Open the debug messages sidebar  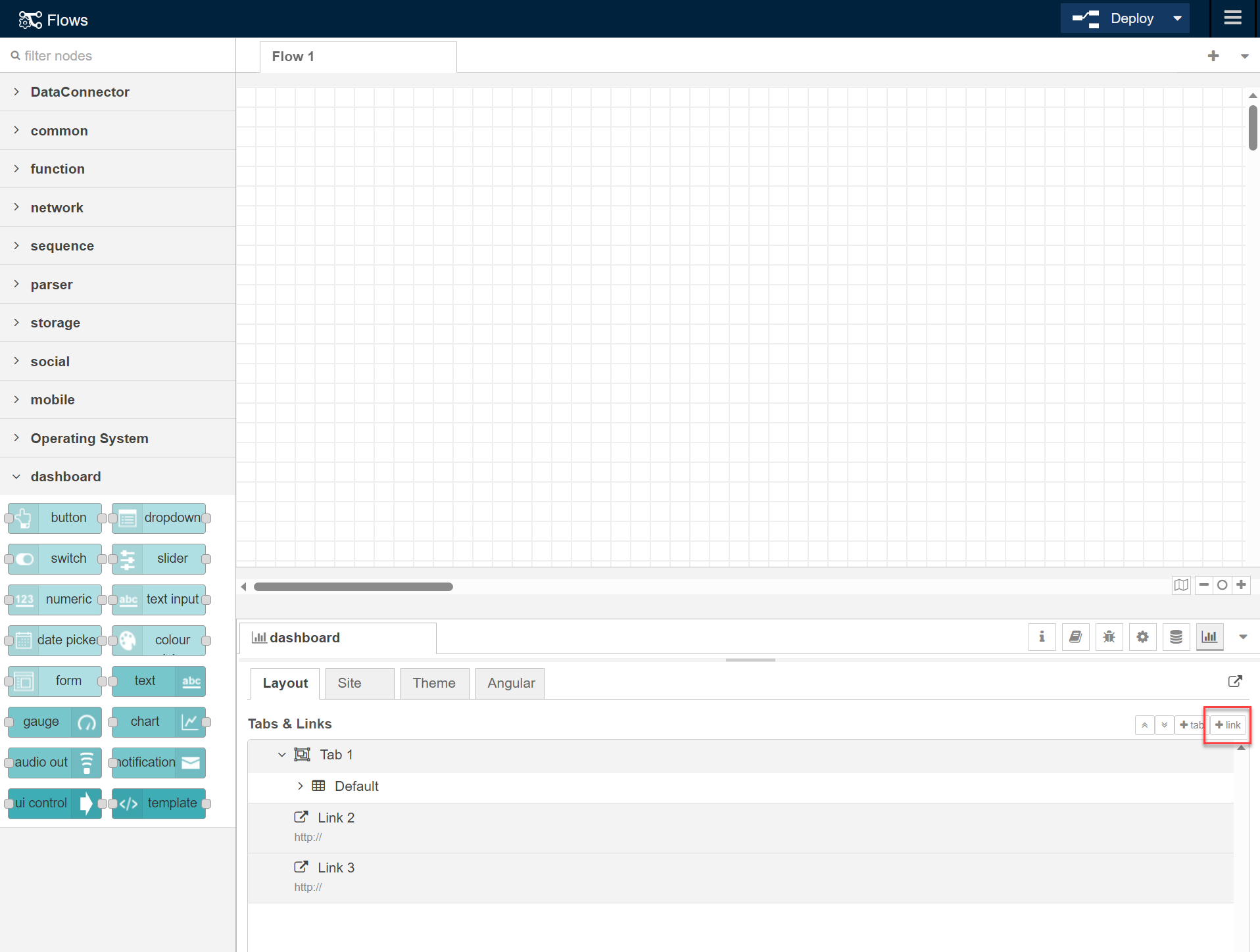pyautogui.click(x=1109, y=636)
